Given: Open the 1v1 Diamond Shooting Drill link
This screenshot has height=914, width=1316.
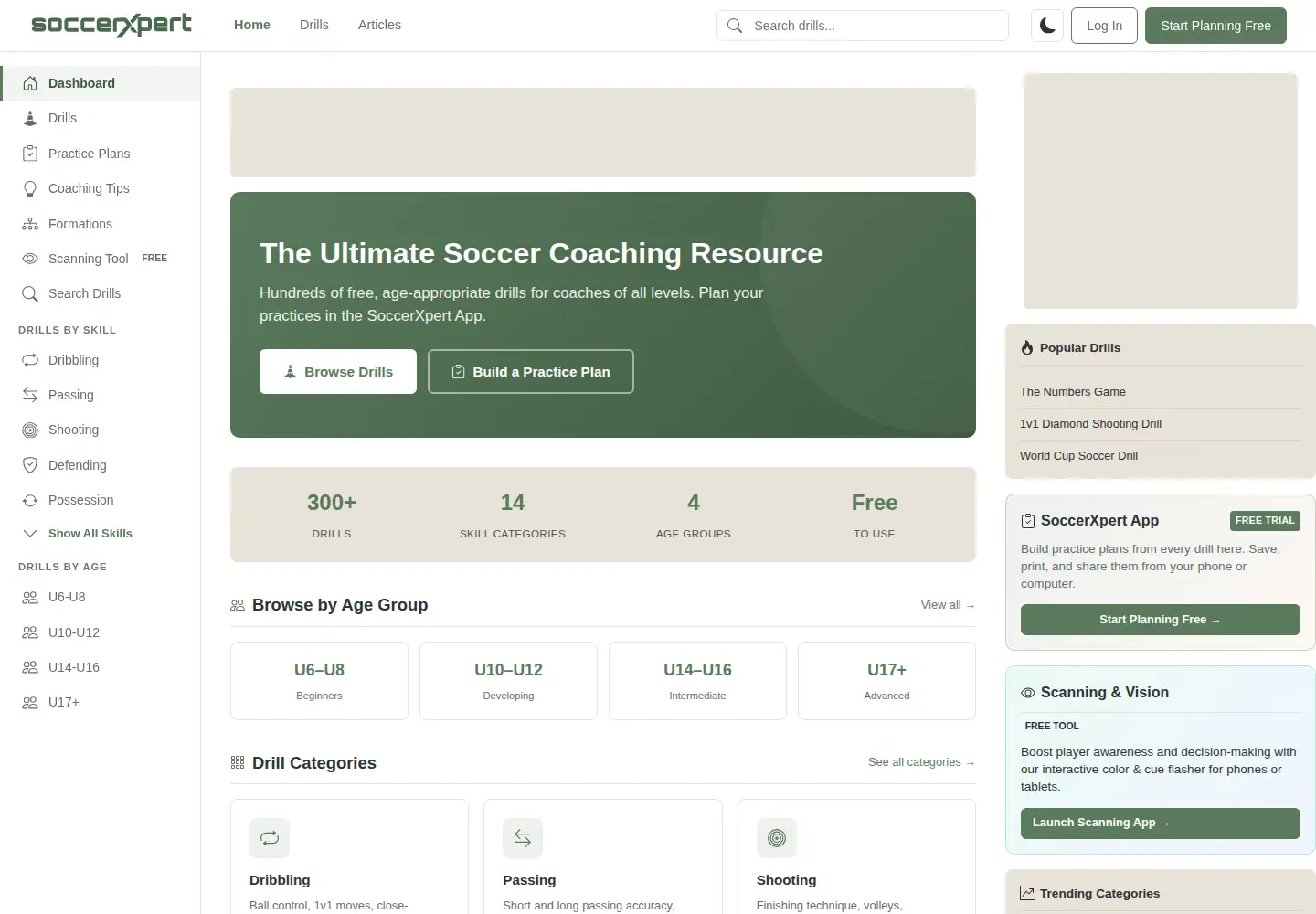Looking at the screenshot, I should [1090, 424].
